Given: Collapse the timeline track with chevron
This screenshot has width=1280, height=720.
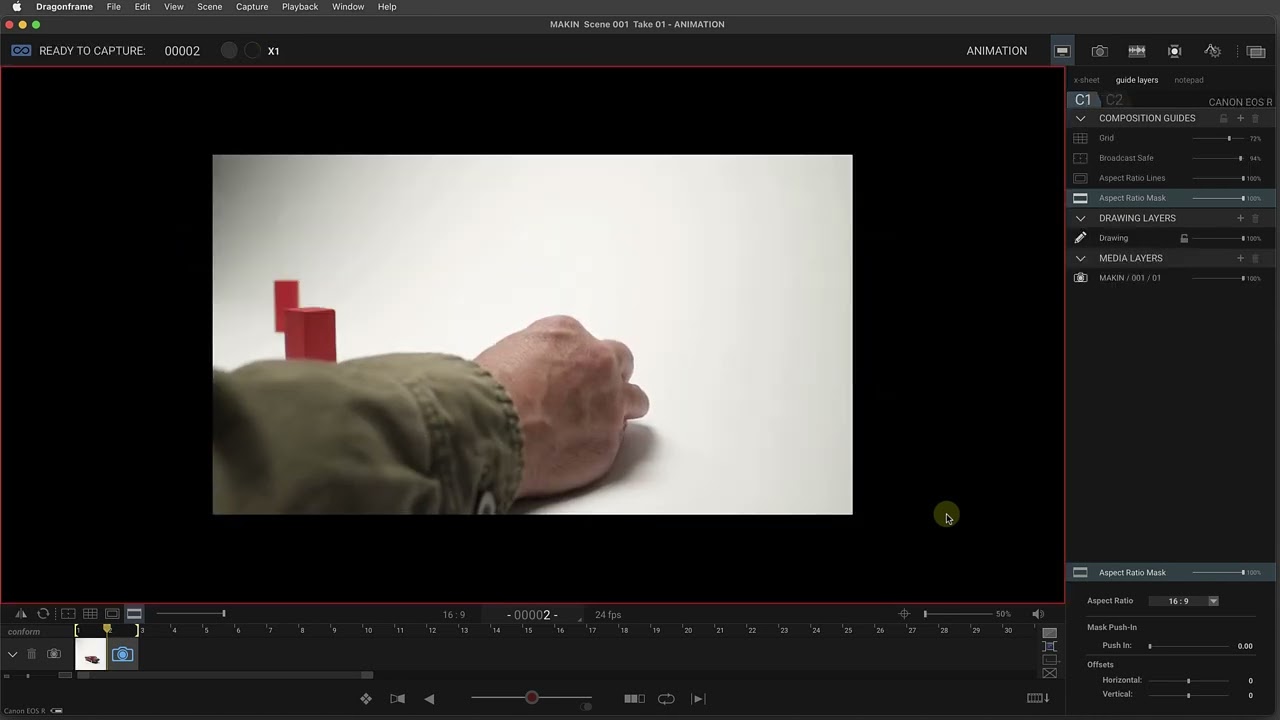Looking at the screenshot, I should (x=12, y=654).
